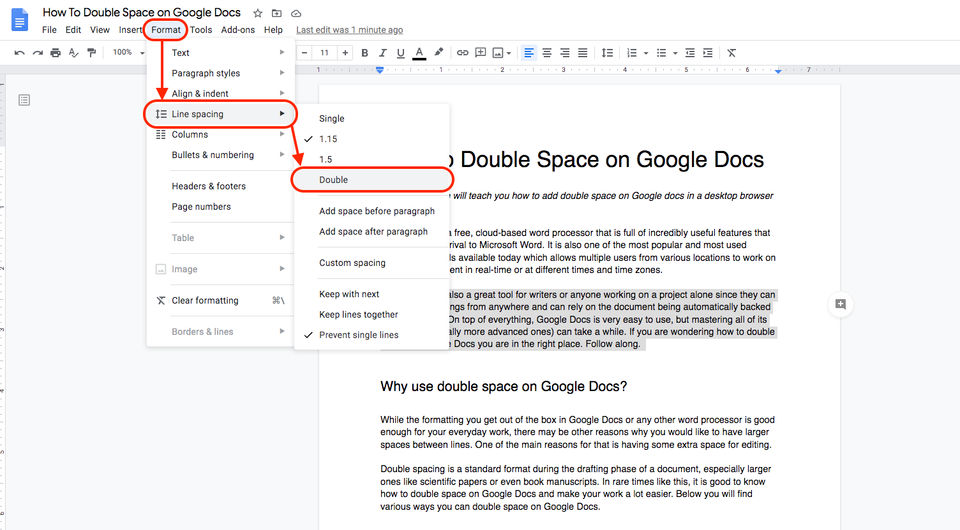The height and width of the screenshot is (530, 960).
Task: Add comment using margin button
Action: 841,304
